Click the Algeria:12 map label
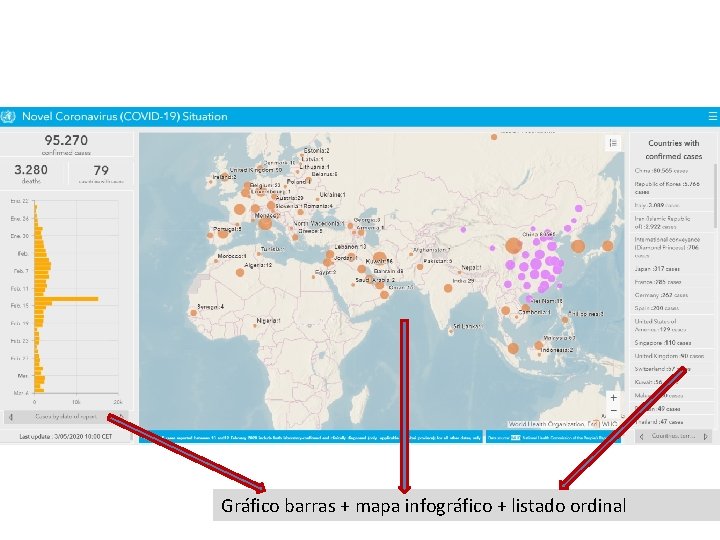720x540 pixels. click(x=258, y=265)
